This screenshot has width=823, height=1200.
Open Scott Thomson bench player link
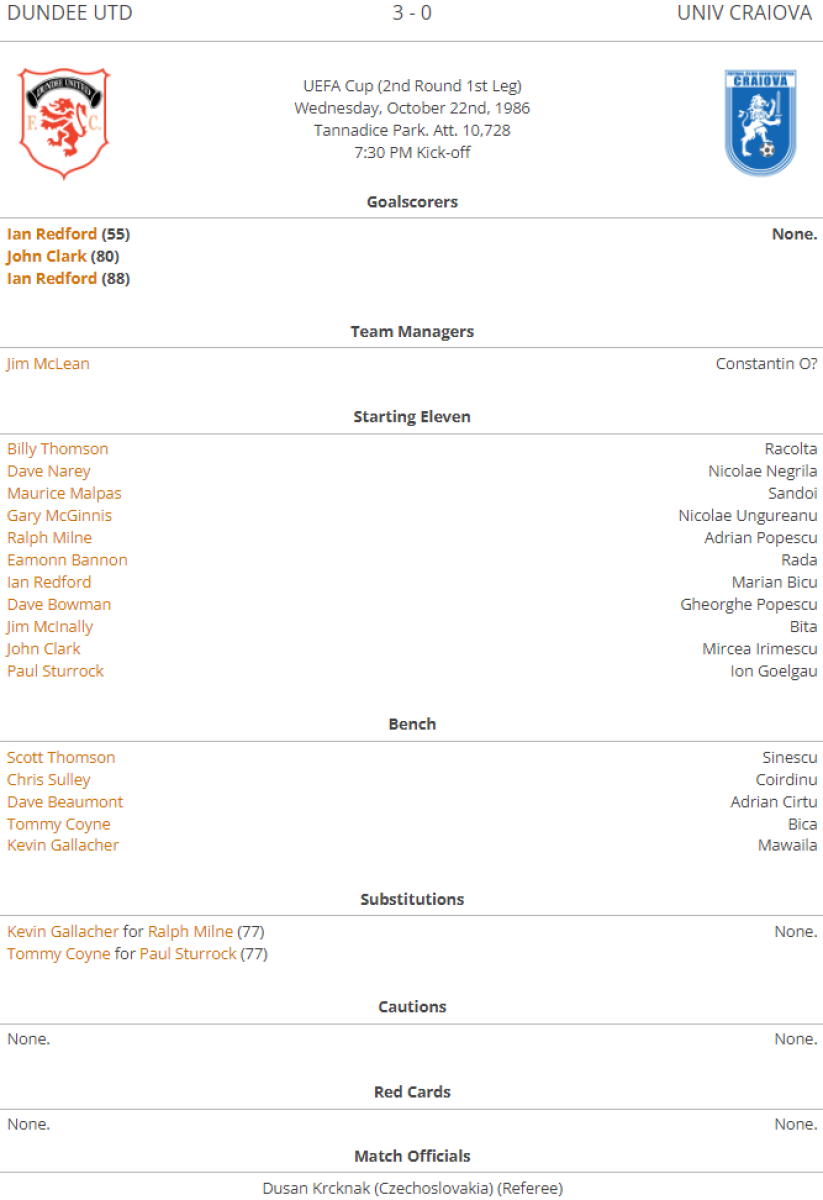tap(61, 758)
